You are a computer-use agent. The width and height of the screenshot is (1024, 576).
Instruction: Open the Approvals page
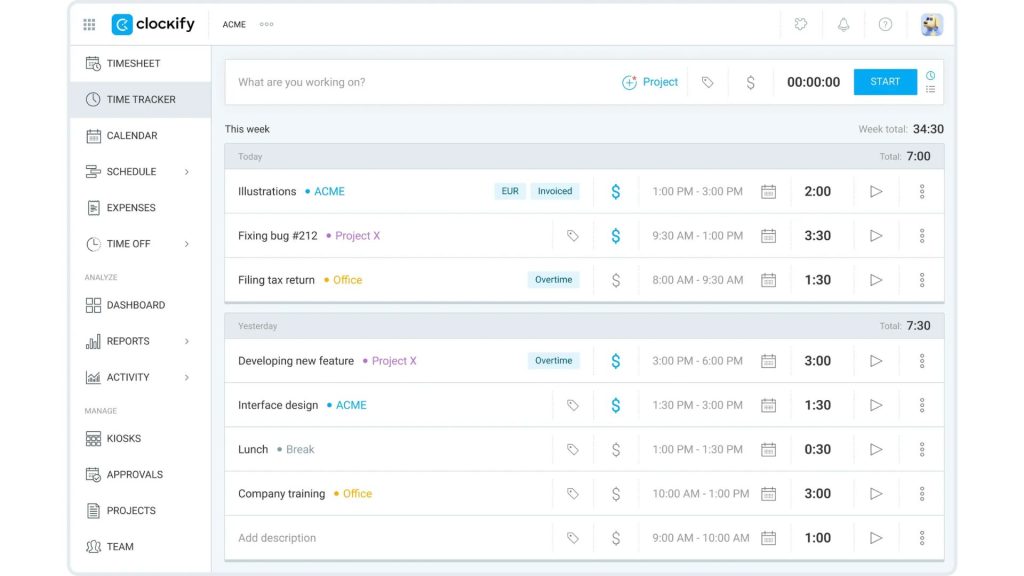[x=140, y=474]
